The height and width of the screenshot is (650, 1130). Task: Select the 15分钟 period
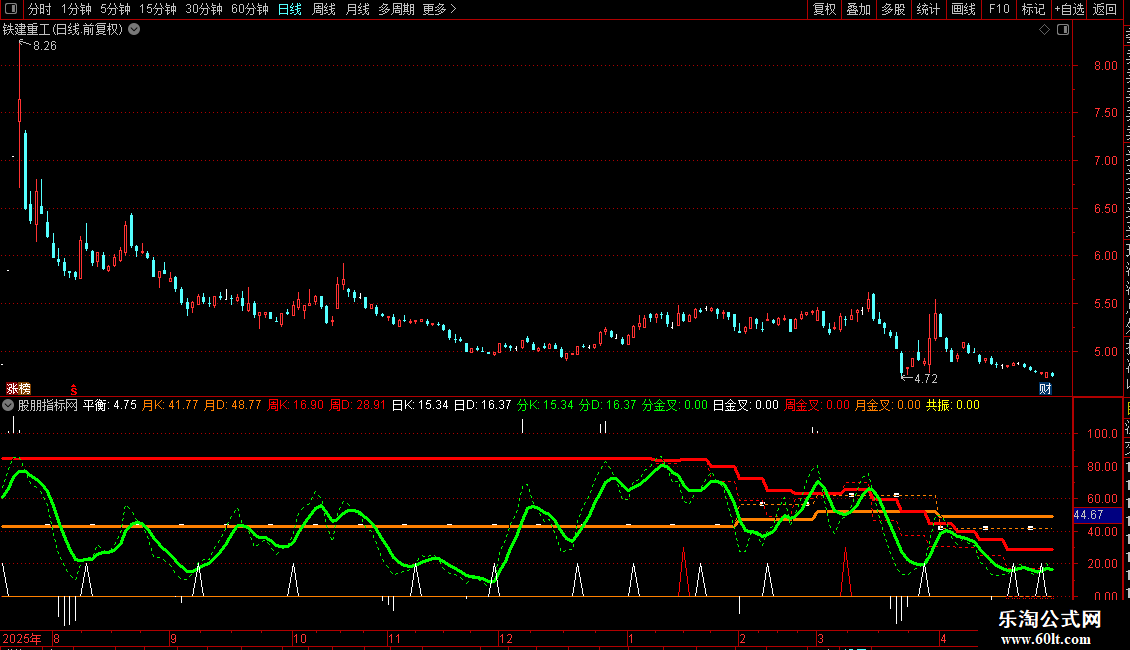158,9
